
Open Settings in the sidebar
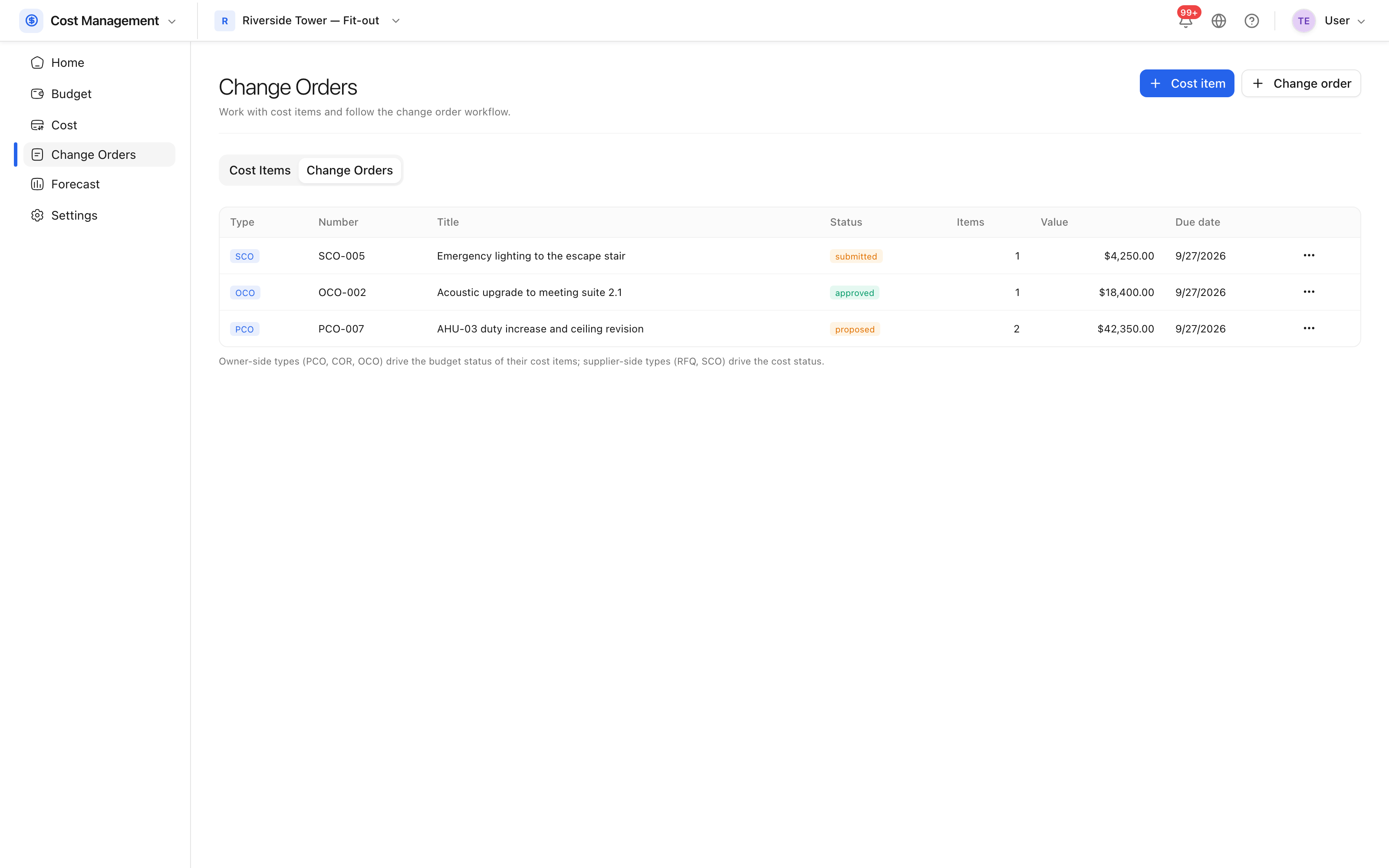coord(99,215)
